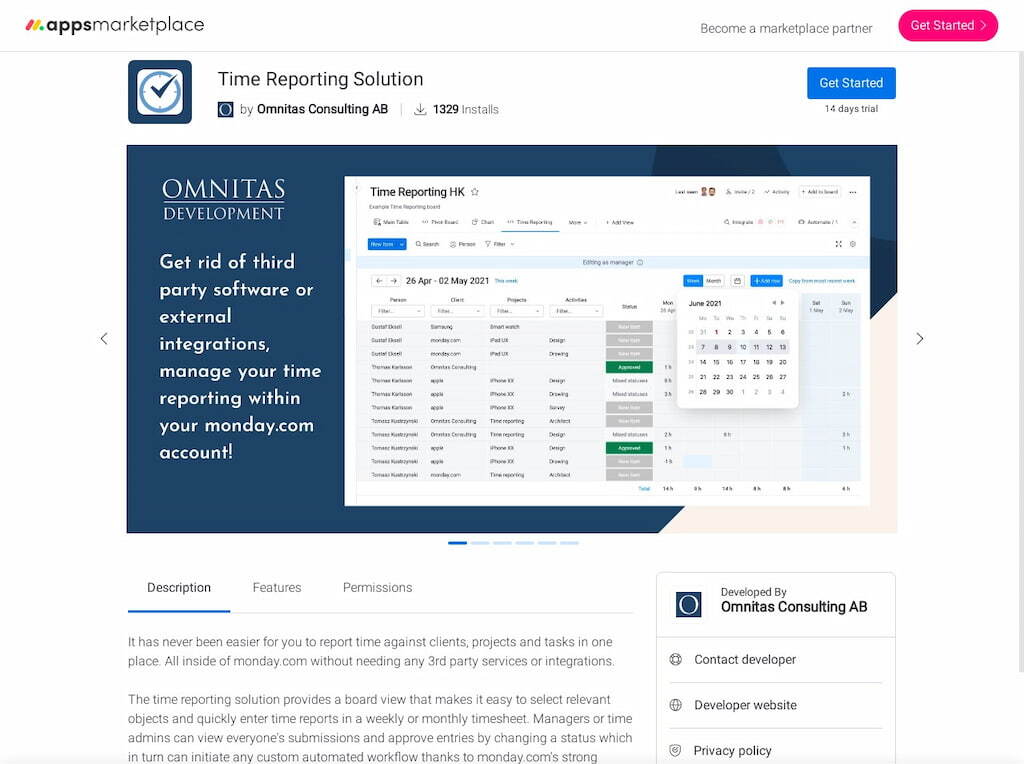Open Become a marketplace partner link
1024x764 pixels.
pyautogui.click(x=786, y=28)
